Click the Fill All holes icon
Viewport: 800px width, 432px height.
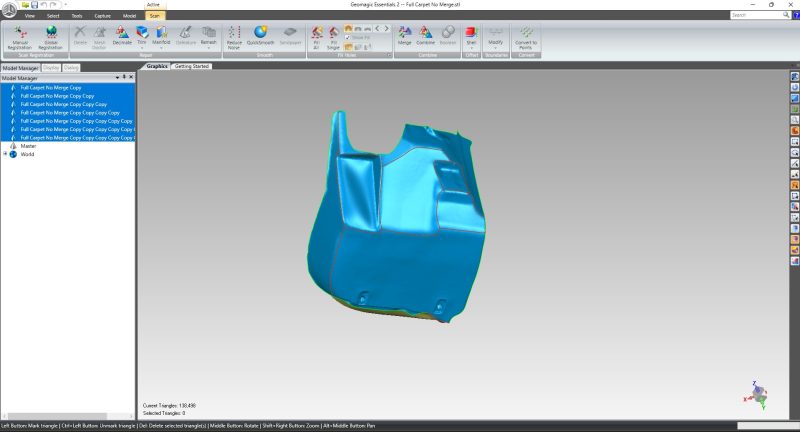317,36
